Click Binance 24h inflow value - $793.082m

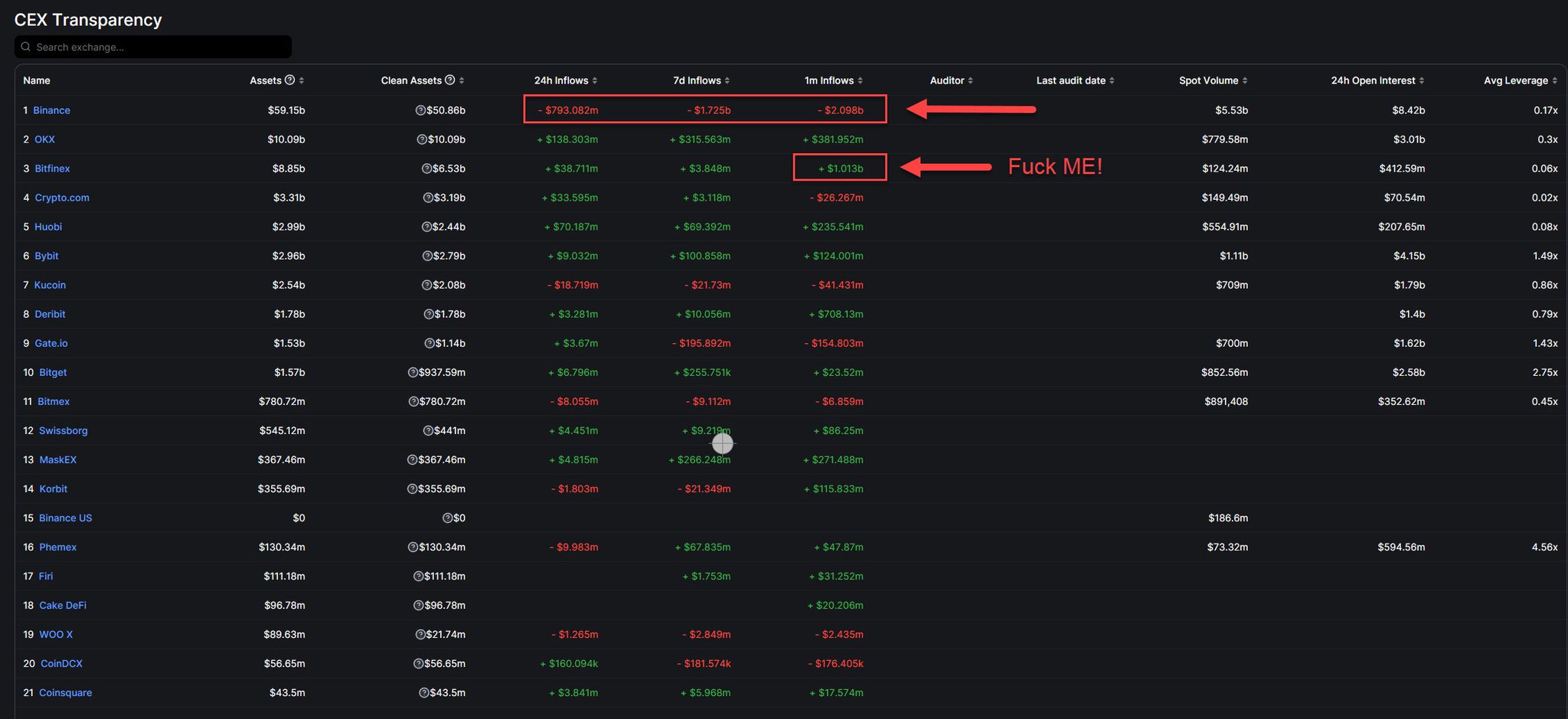568,110
